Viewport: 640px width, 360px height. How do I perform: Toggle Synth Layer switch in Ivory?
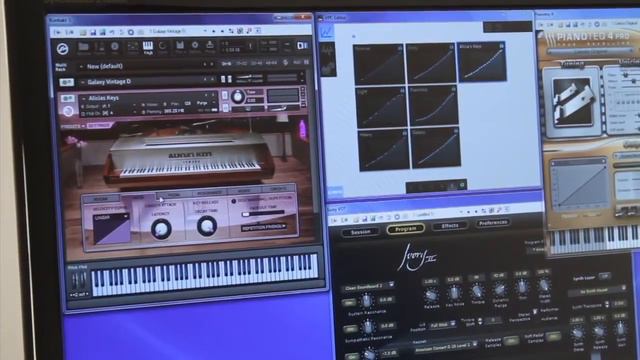click(x=604, y=276)
